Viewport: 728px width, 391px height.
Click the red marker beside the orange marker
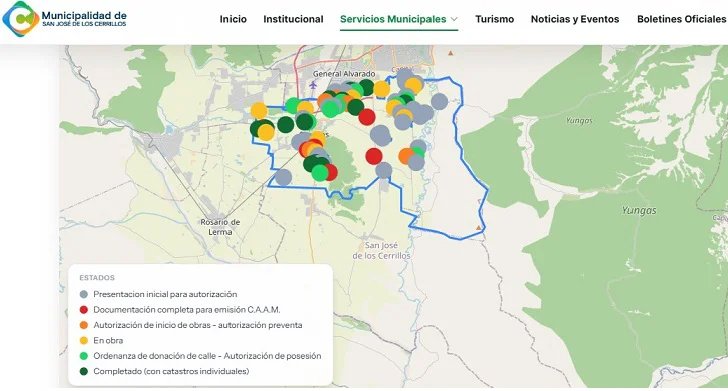(x=374, y=156)
